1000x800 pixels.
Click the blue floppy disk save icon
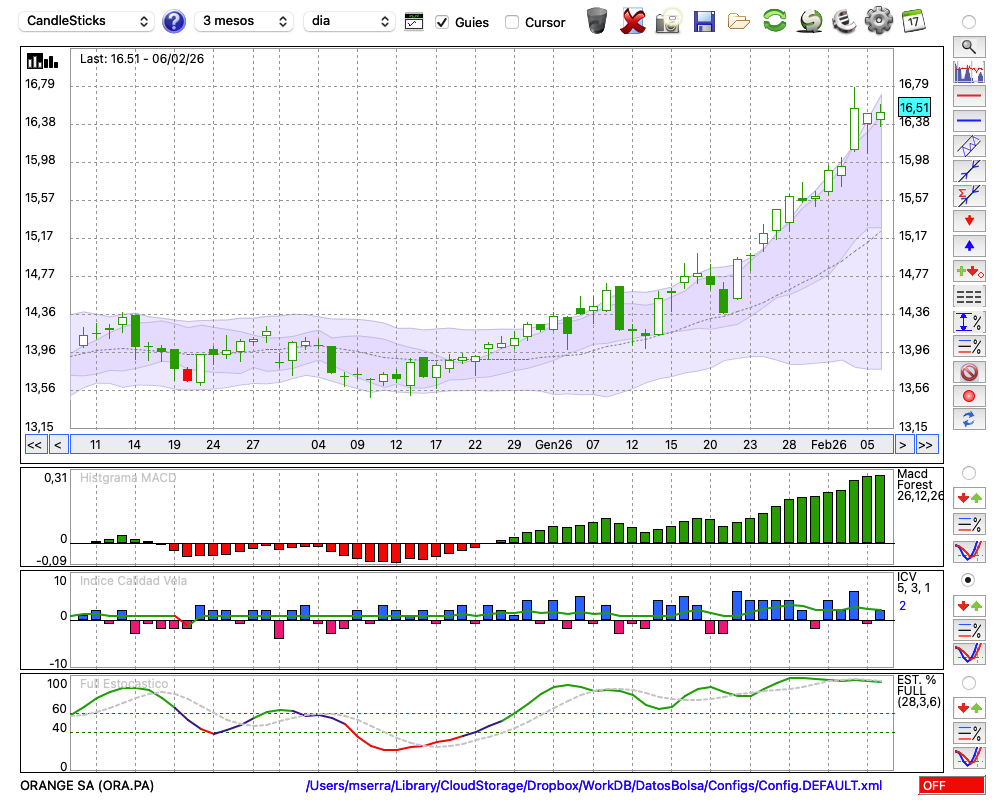pyautogui.click(x=704, y=21)
